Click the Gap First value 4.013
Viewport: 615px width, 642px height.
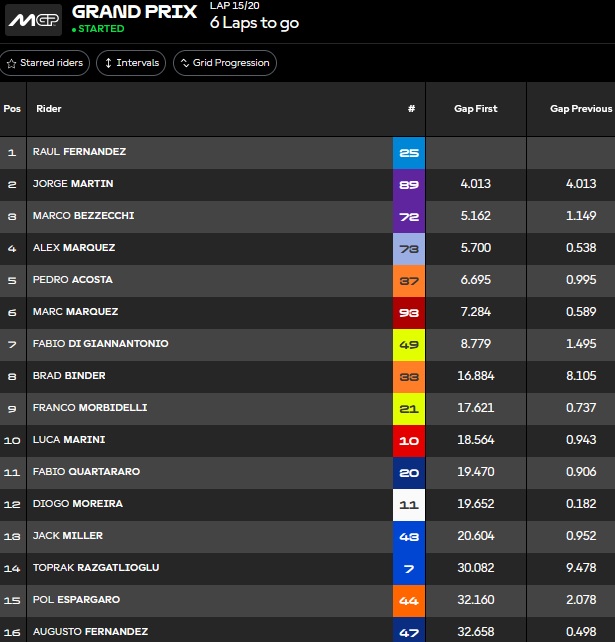point(476,183)
